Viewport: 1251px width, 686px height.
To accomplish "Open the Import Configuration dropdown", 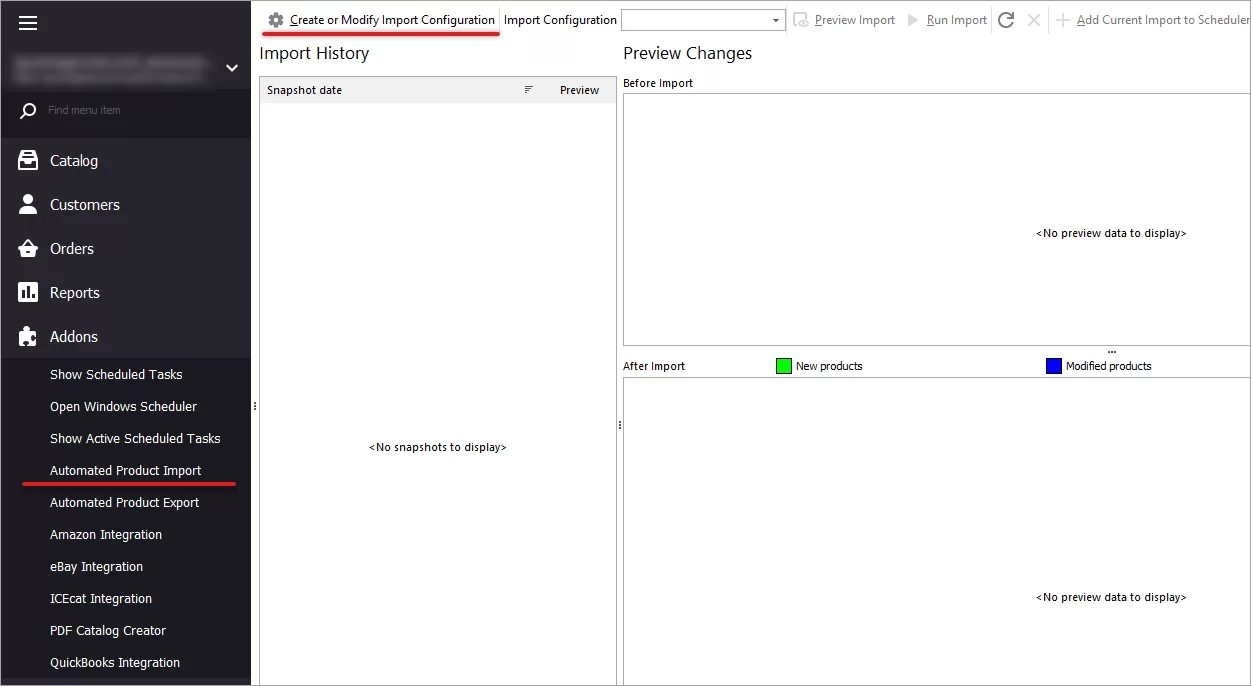I will (774, 19).
